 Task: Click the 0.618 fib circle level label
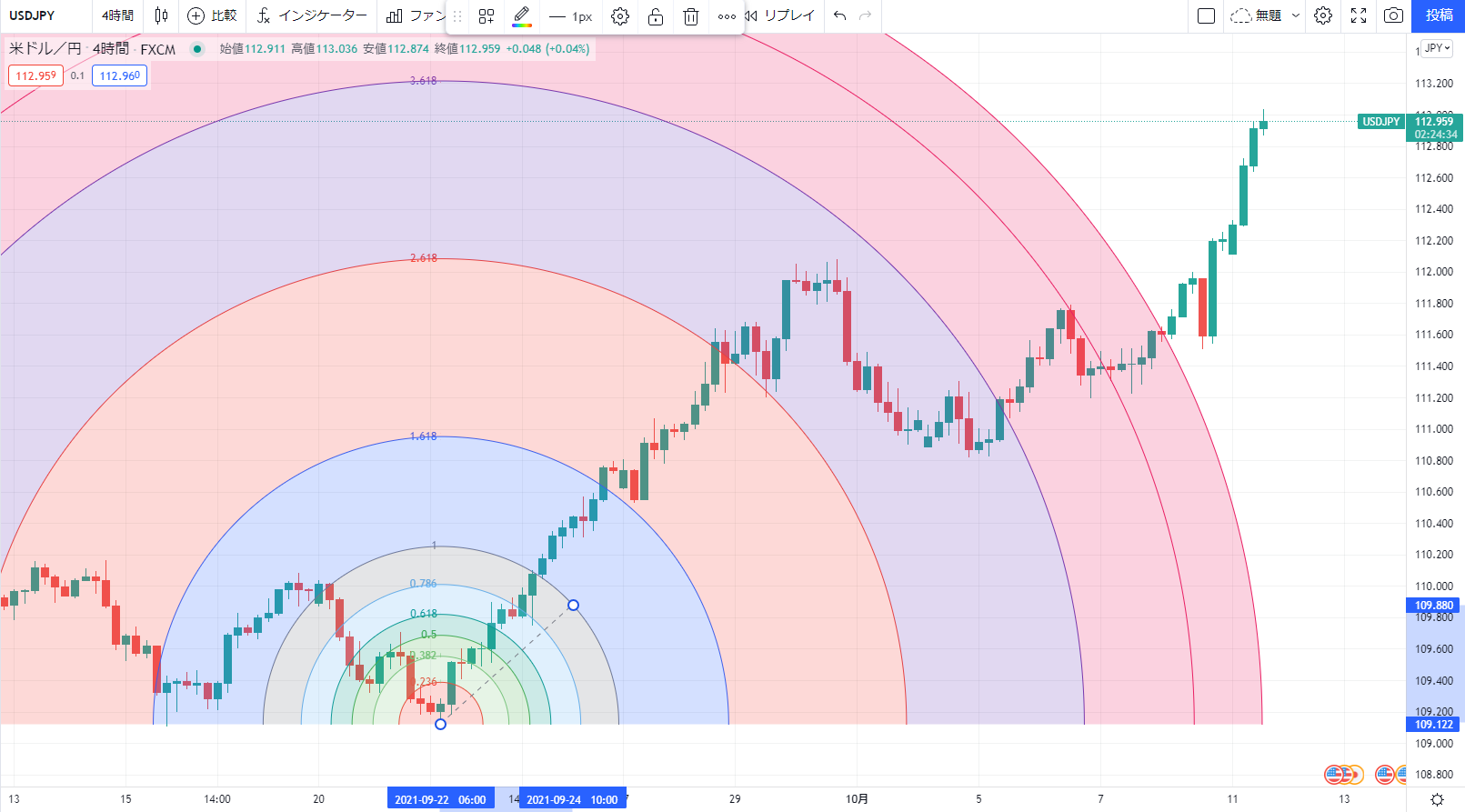click(x=423, y=614)
